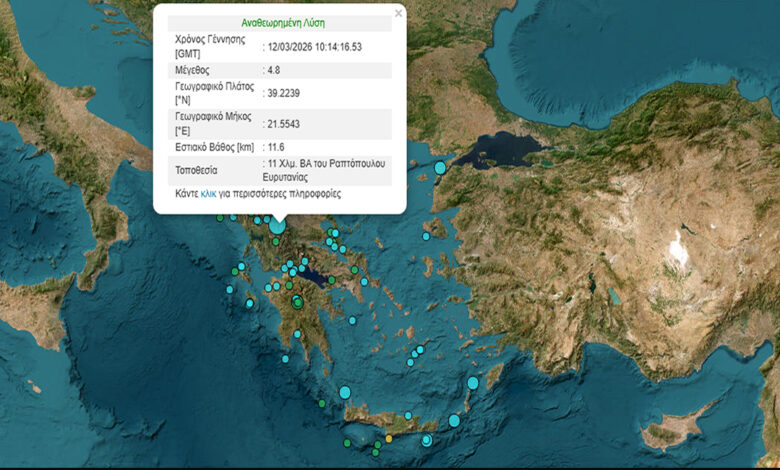Select the cyan marker in the sea east of Peloponnese
780x470 pixels.
353,320
